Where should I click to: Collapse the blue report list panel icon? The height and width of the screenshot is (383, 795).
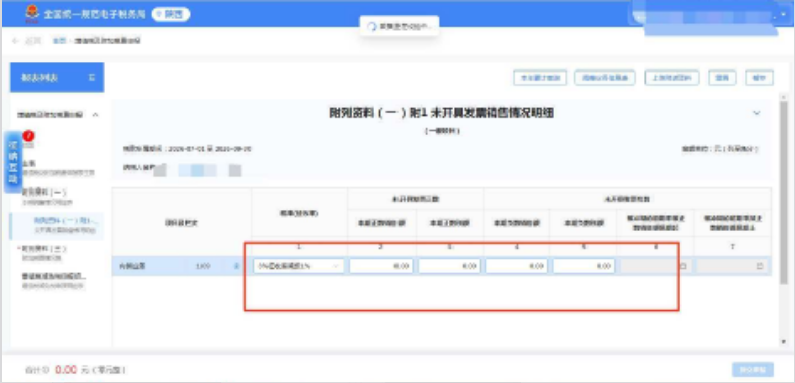point(92,78)
